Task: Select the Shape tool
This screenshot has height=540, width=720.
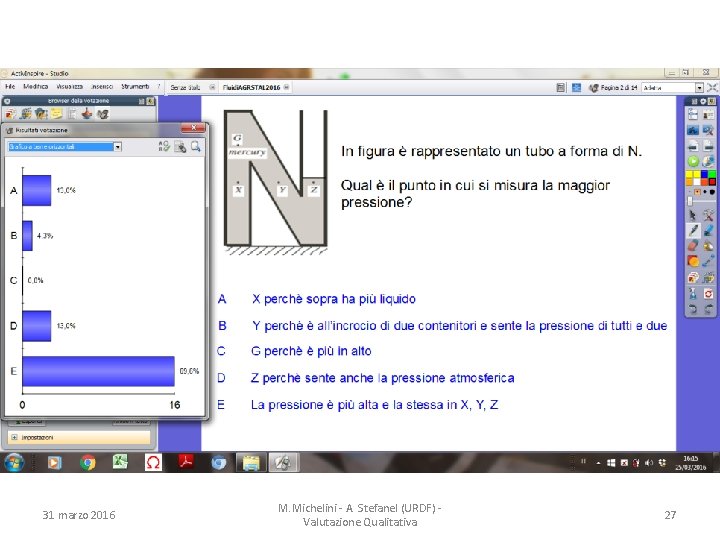Action: coord(693,261)
